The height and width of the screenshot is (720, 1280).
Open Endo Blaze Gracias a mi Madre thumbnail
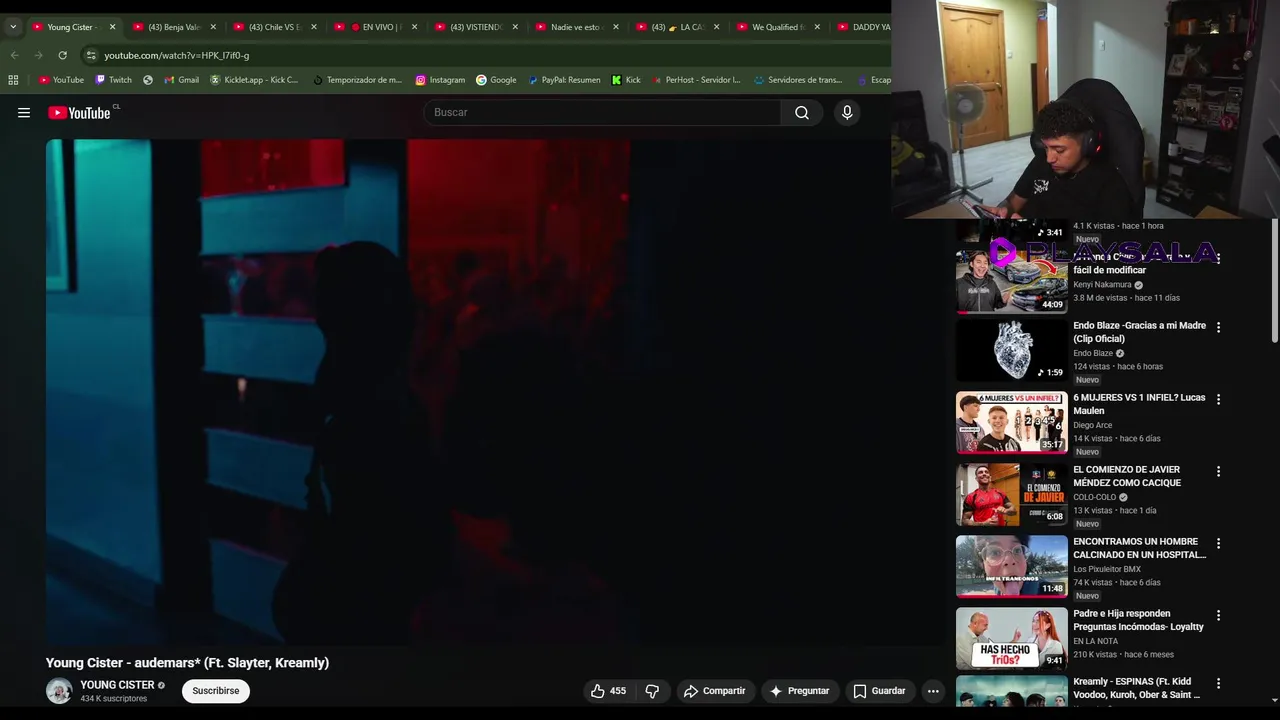coord(1011,351)
